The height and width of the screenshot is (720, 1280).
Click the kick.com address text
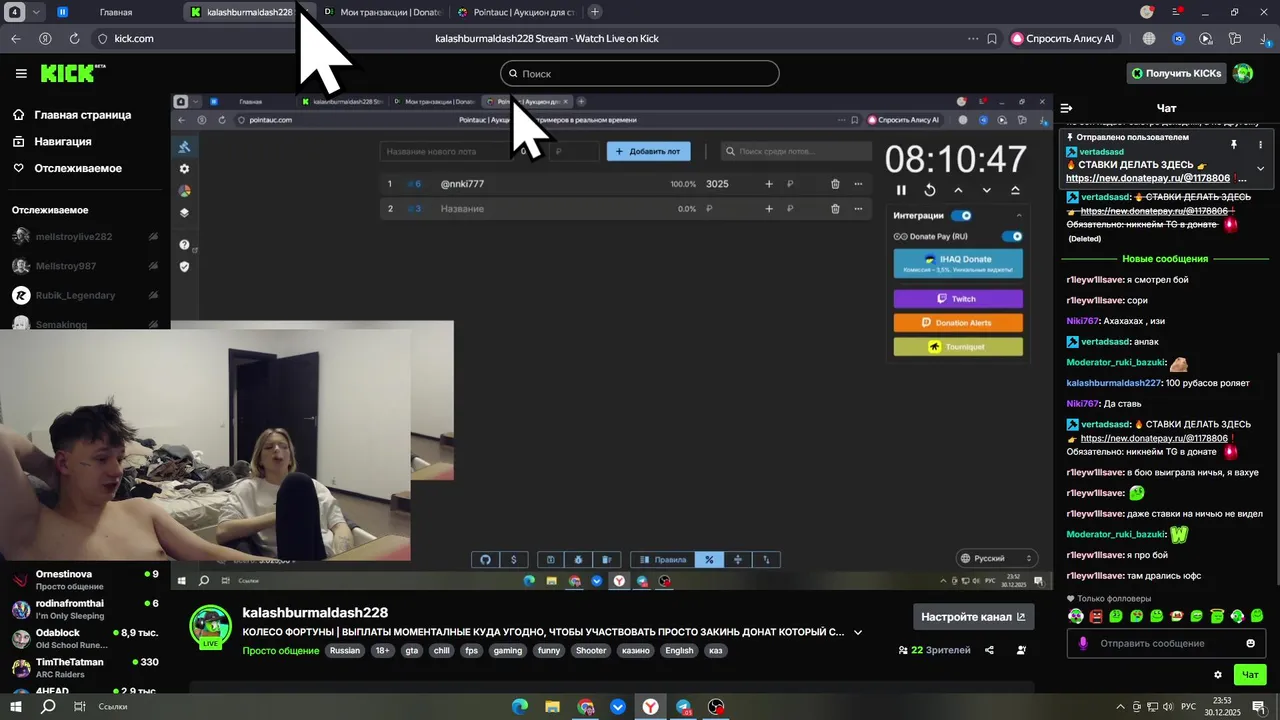pyautogui.click(x=134, y=38)
